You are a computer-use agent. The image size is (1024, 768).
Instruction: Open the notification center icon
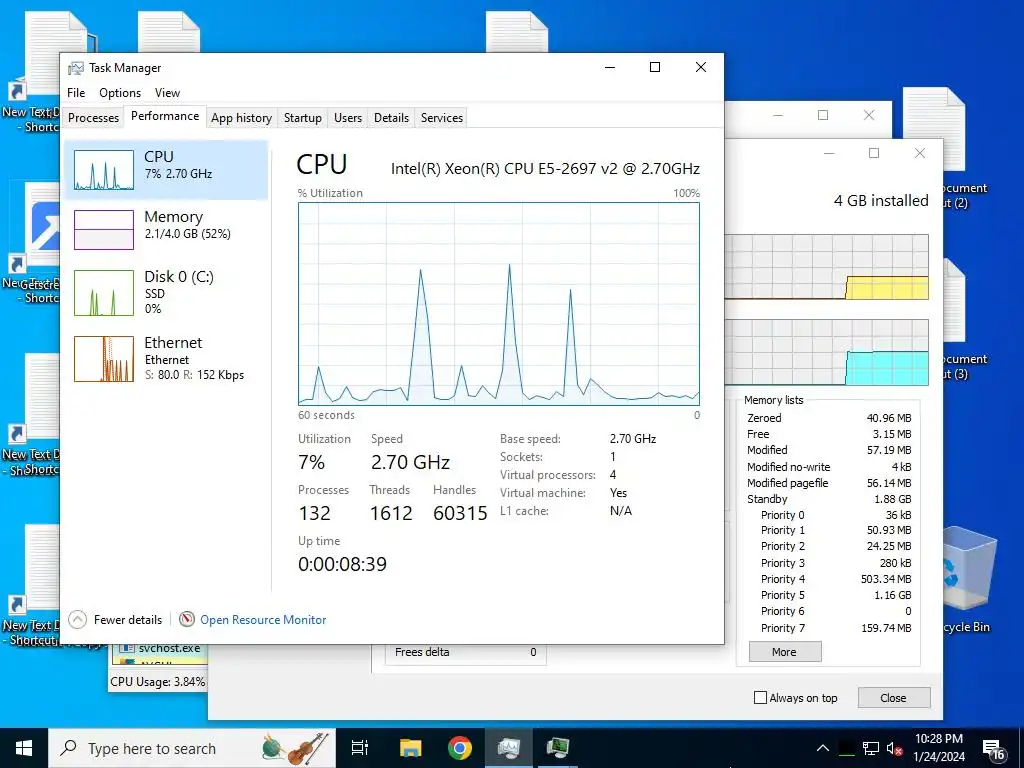point(994,750)
